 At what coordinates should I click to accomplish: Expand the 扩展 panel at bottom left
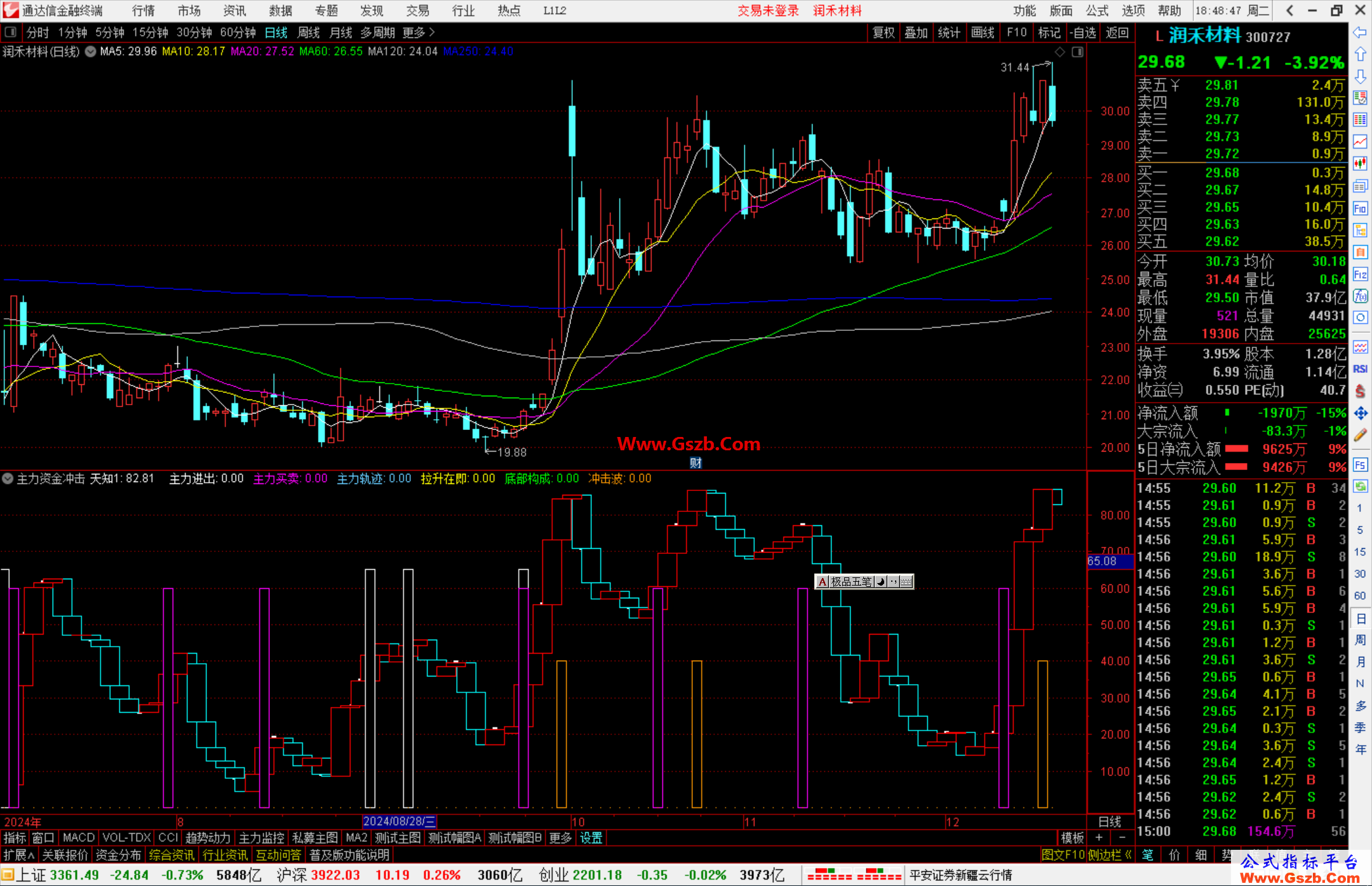(x=19, y=855)
